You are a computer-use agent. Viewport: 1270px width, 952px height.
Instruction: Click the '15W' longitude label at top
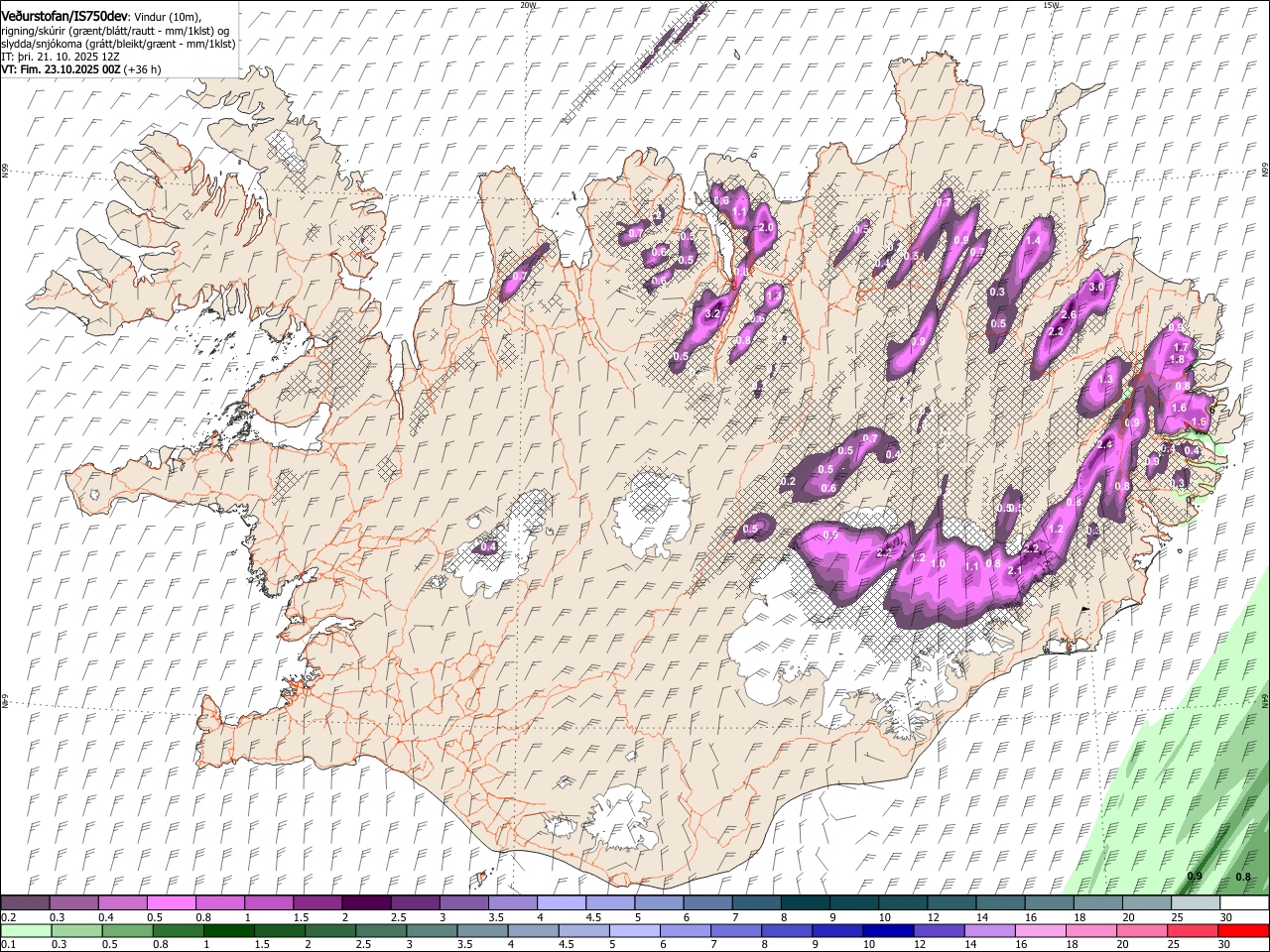(x=1051, y=5)
